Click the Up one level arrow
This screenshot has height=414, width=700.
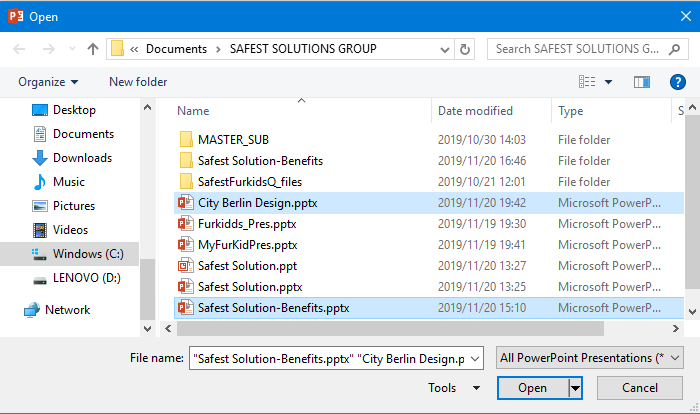(93, 49)
